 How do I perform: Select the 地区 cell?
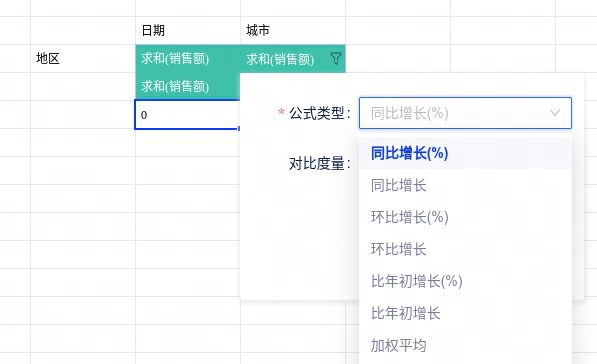[x=83, y=58]
